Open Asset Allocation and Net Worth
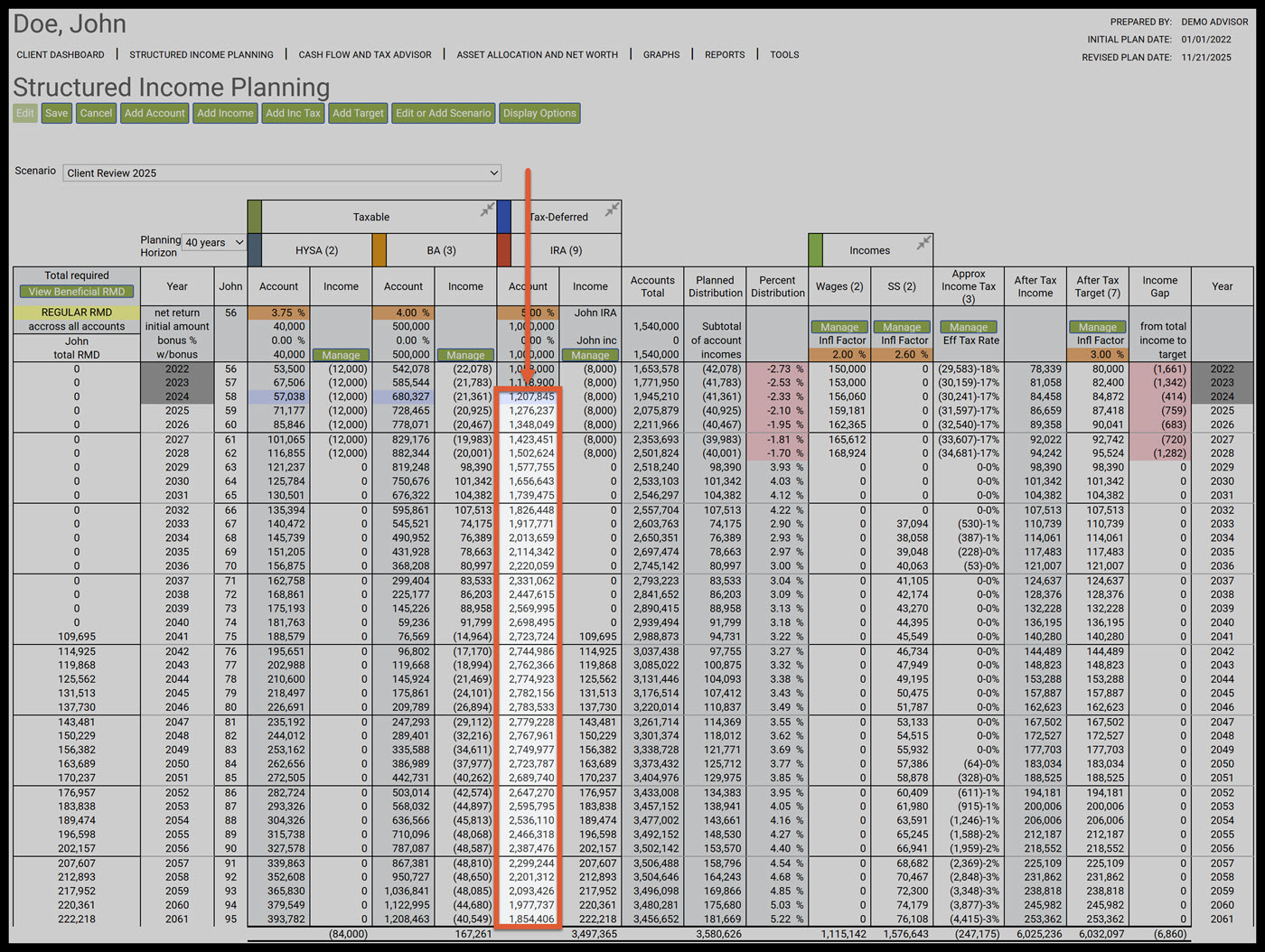This screenshot has width=1265, height=952. tap(538, 55)
